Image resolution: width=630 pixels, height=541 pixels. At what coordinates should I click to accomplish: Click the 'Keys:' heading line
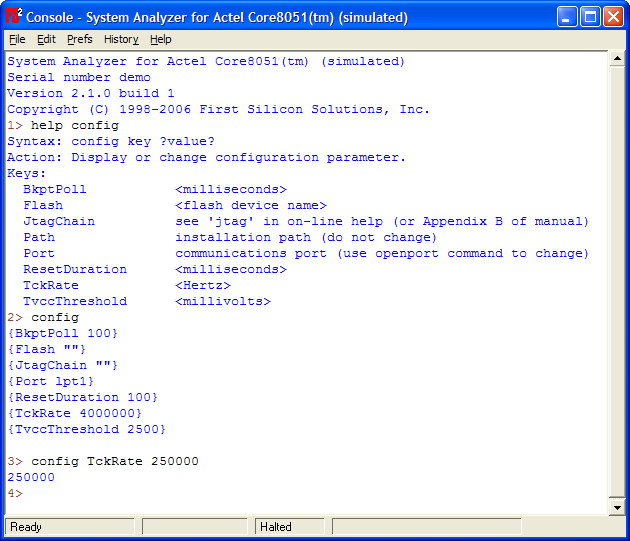pyautogui.click(x=27, y=174)
